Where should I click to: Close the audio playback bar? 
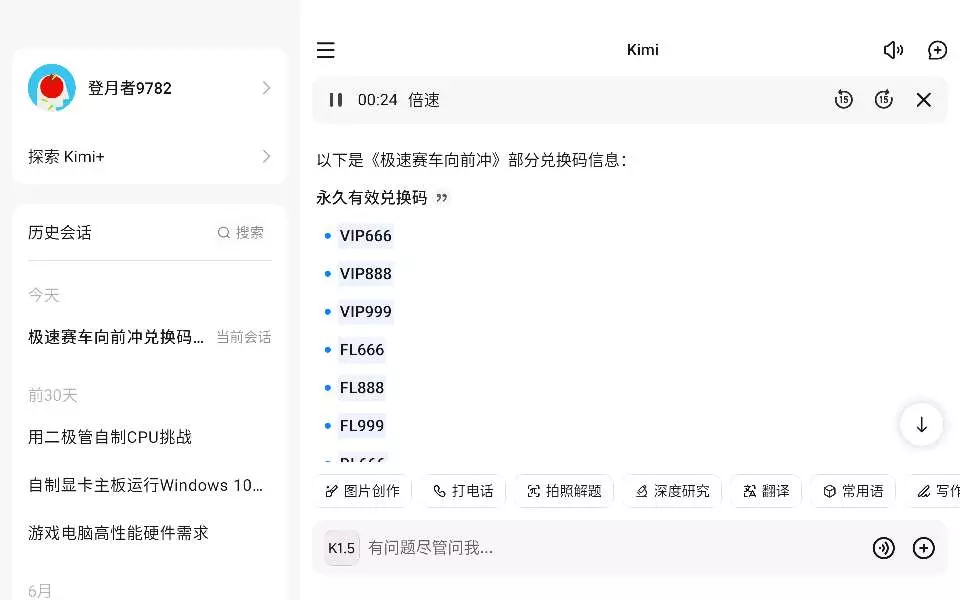pos(924,100)
